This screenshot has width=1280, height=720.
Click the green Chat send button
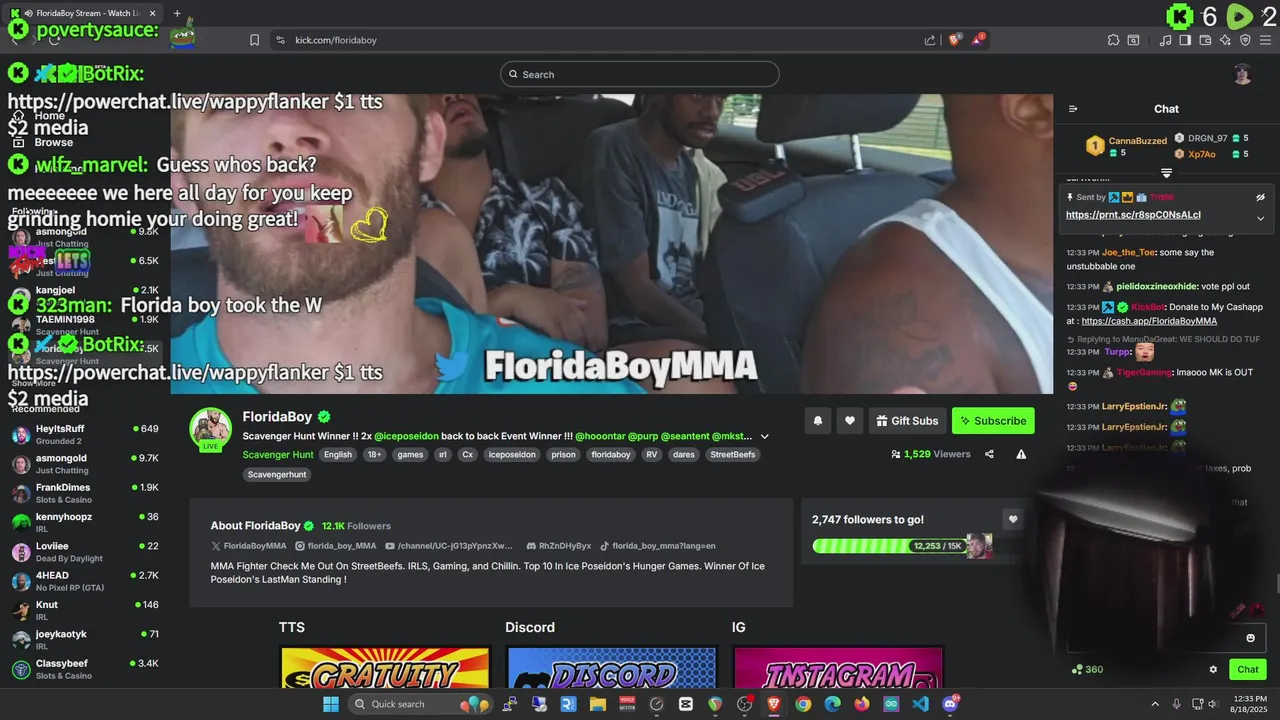click(1248, 669)
